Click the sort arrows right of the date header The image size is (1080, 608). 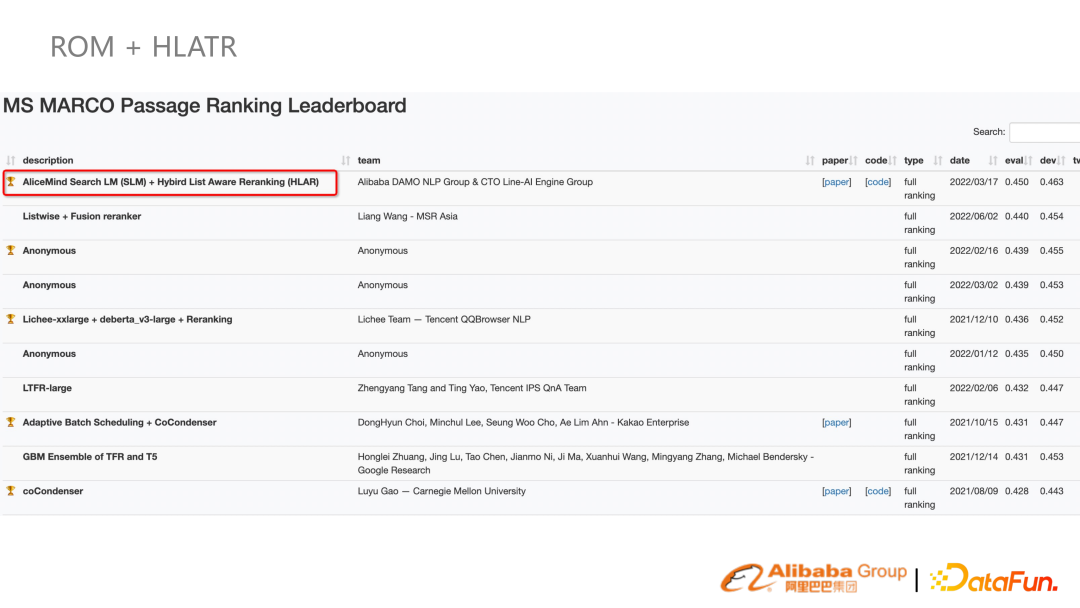[993, 161]
